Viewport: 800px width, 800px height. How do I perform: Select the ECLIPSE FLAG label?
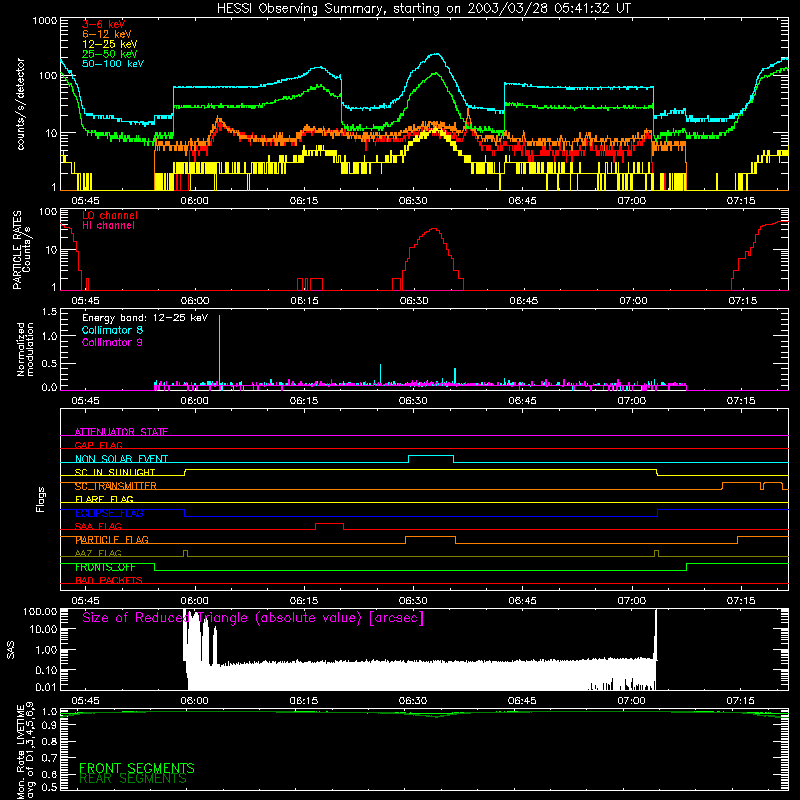[109, 513]
